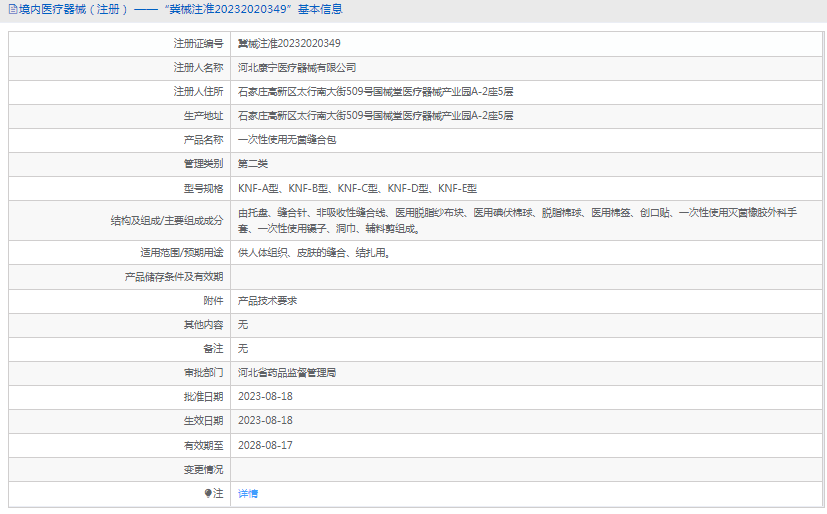Select approval date 2023-08-18 in 批准日期 row
The height and width of the screenshot is (514, 827).
265,396
